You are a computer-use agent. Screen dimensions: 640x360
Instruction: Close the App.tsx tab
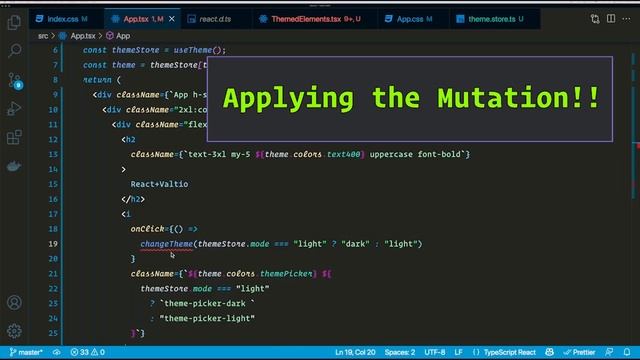[x=172, y=19]
